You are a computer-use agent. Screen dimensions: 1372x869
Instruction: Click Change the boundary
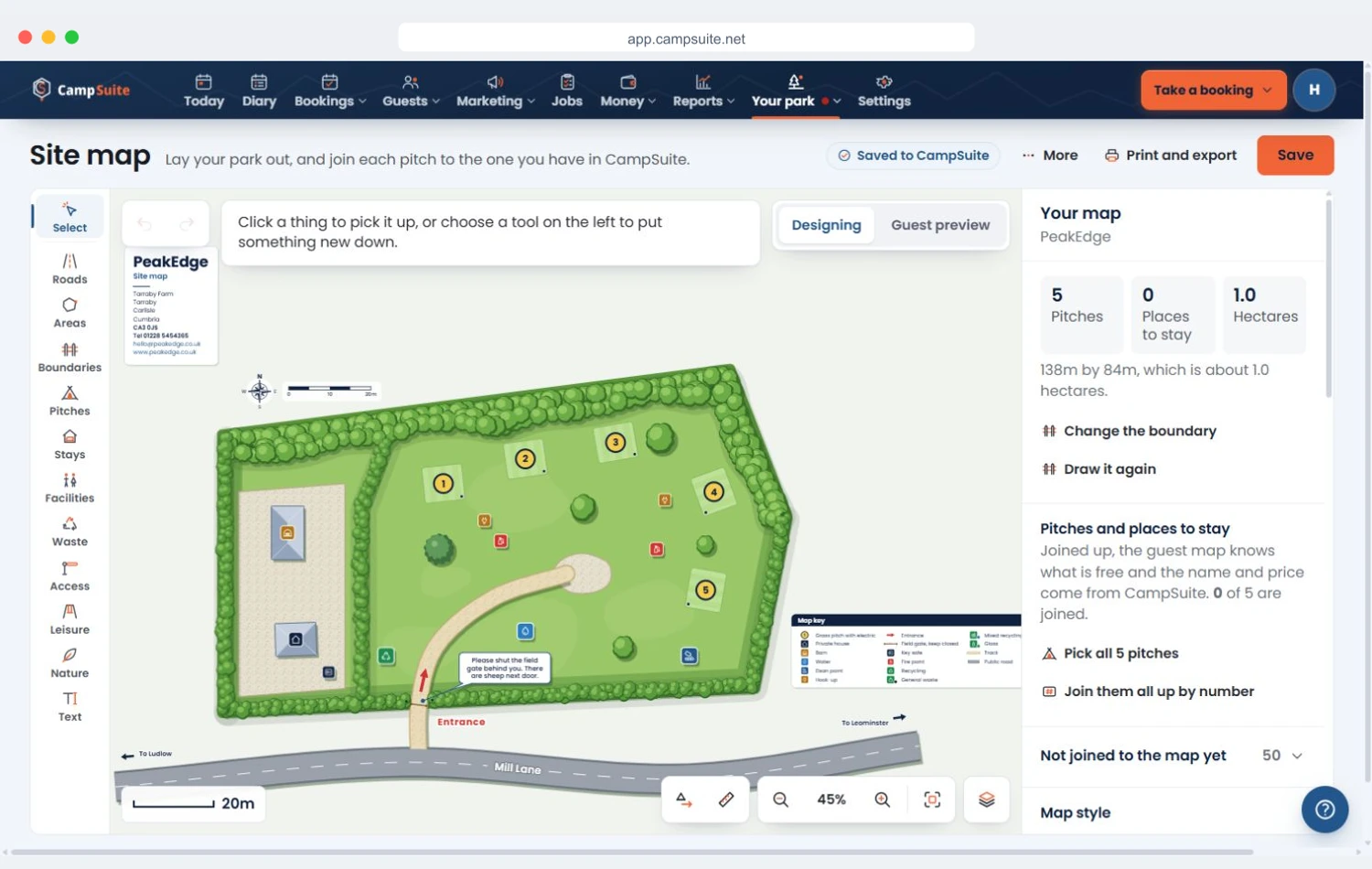click(x=1129, y=431)
